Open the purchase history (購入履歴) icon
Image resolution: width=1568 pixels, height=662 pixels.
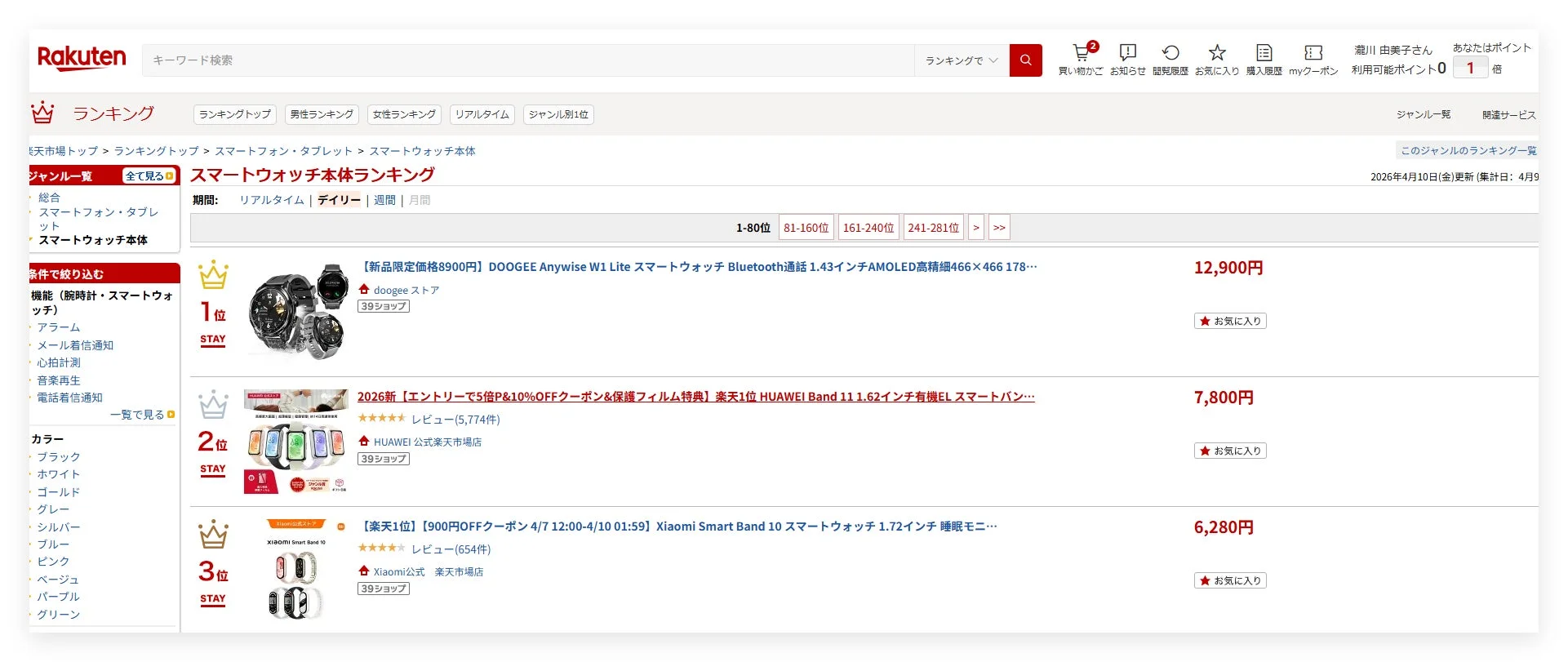coord(1264,60)
